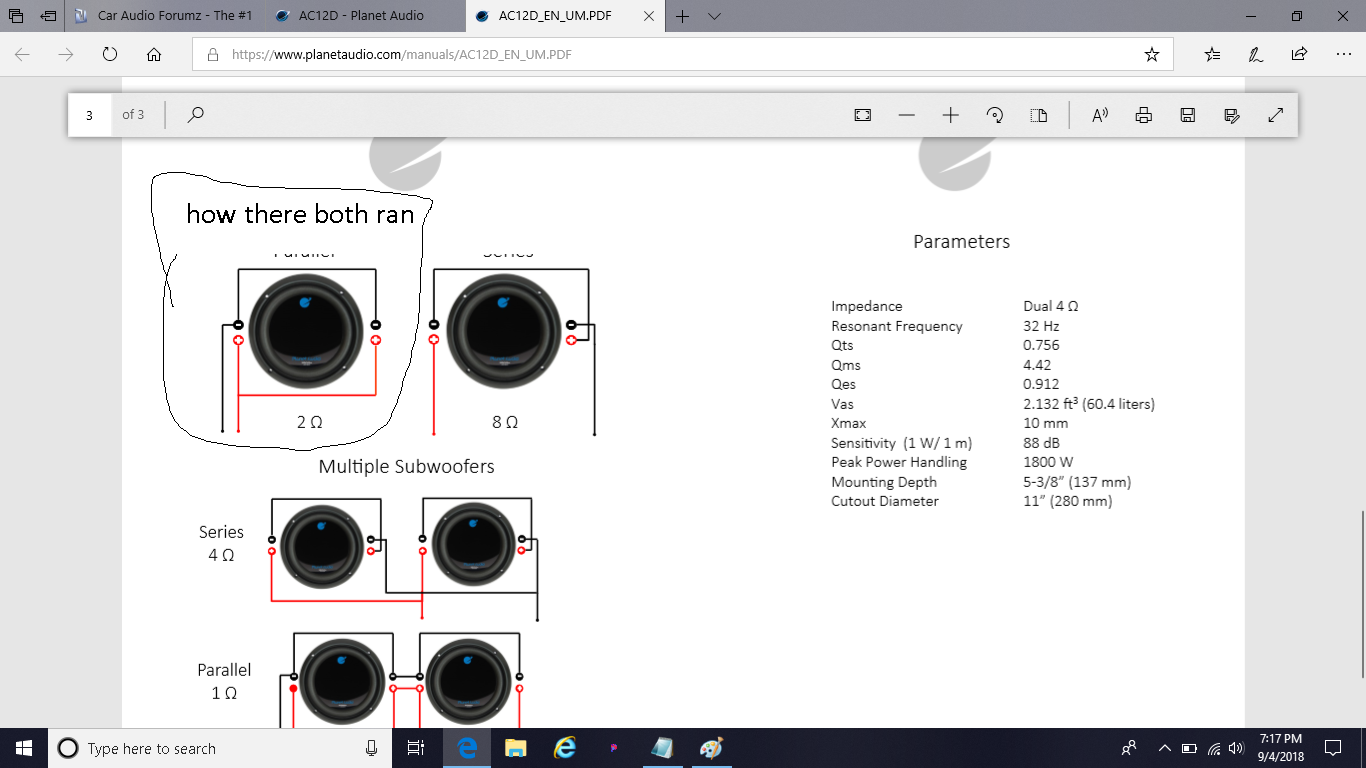Start Read aloud for the PDF
Screen dimensions: 1366x768
click(x=1100, y=115)
